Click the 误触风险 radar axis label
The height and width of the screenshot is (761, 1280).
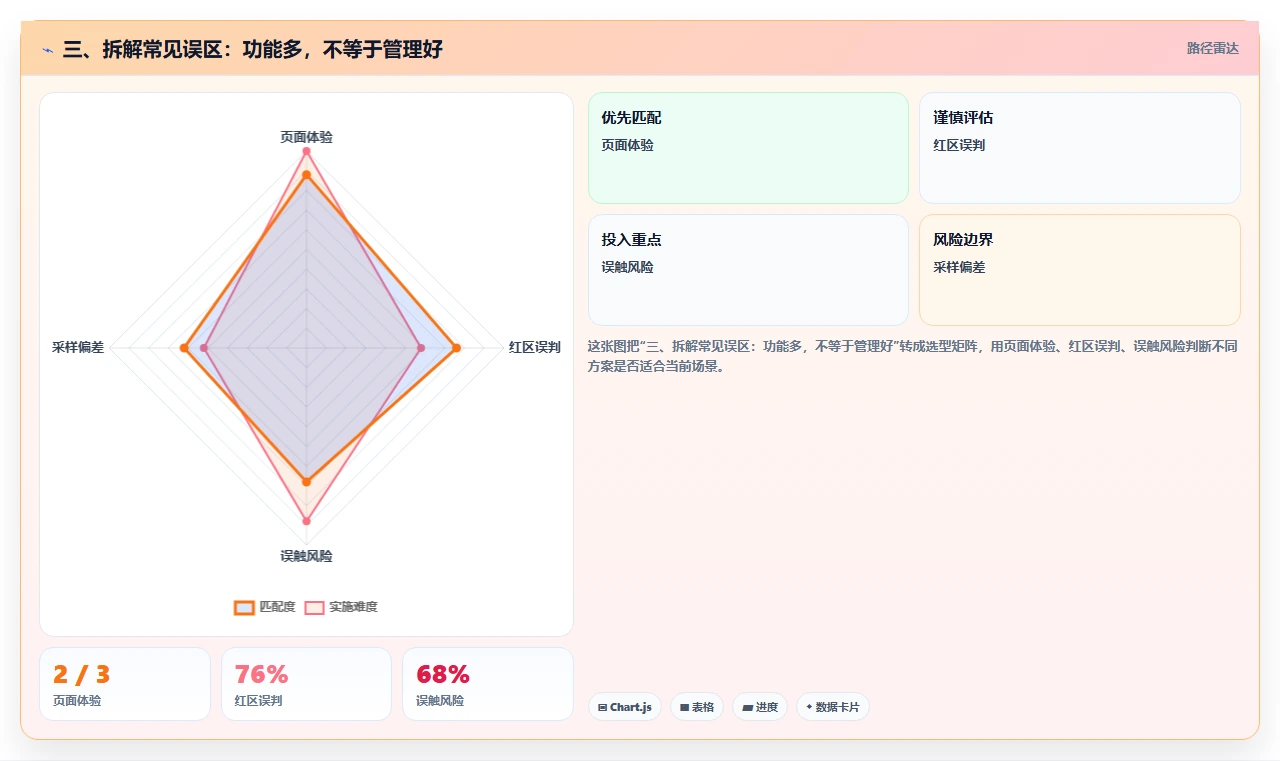click(x=306, y=556)
